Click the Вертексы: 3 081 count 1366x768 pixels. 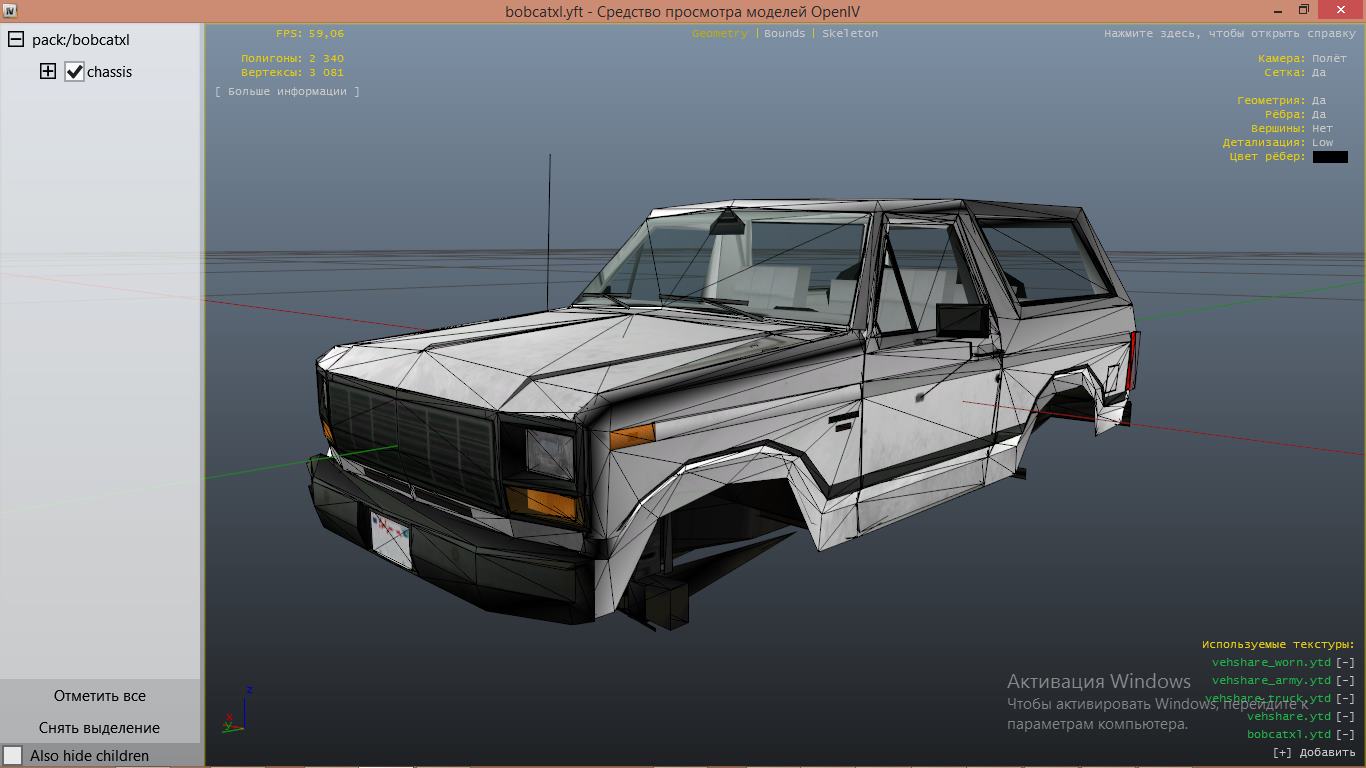(292, 72)
